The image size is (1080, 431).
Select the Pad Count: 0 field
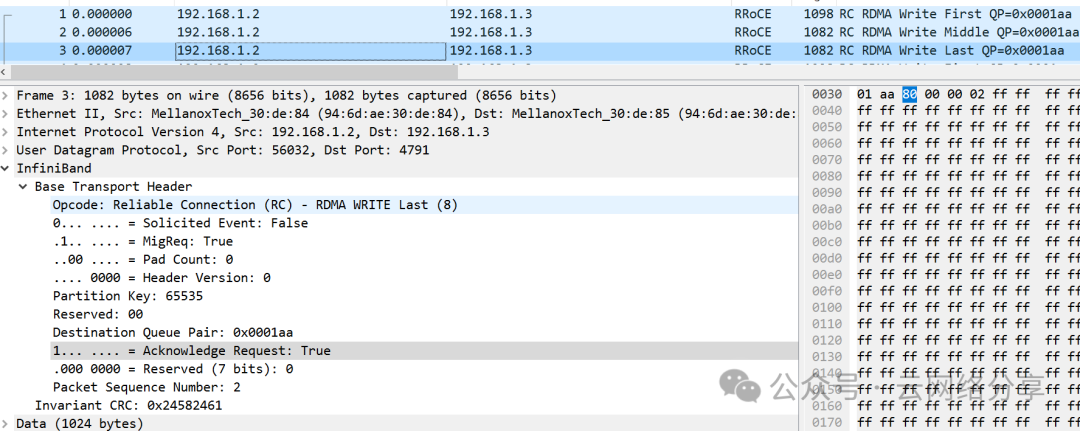(x=143, y=260)
